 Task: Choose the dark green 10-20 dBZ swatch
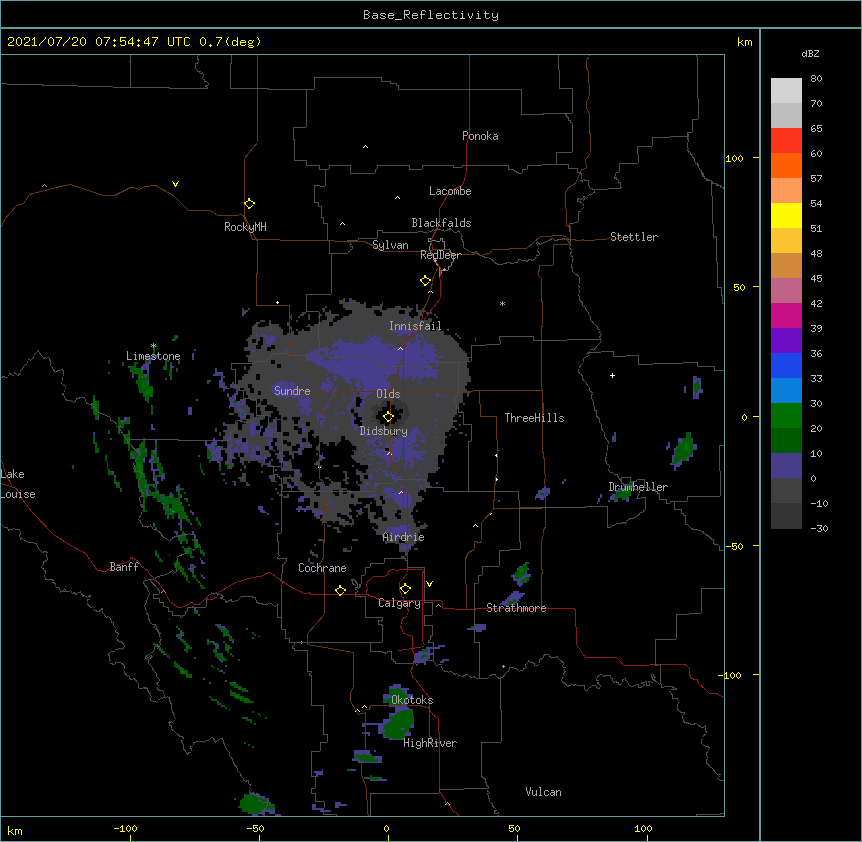pos(786,441)
